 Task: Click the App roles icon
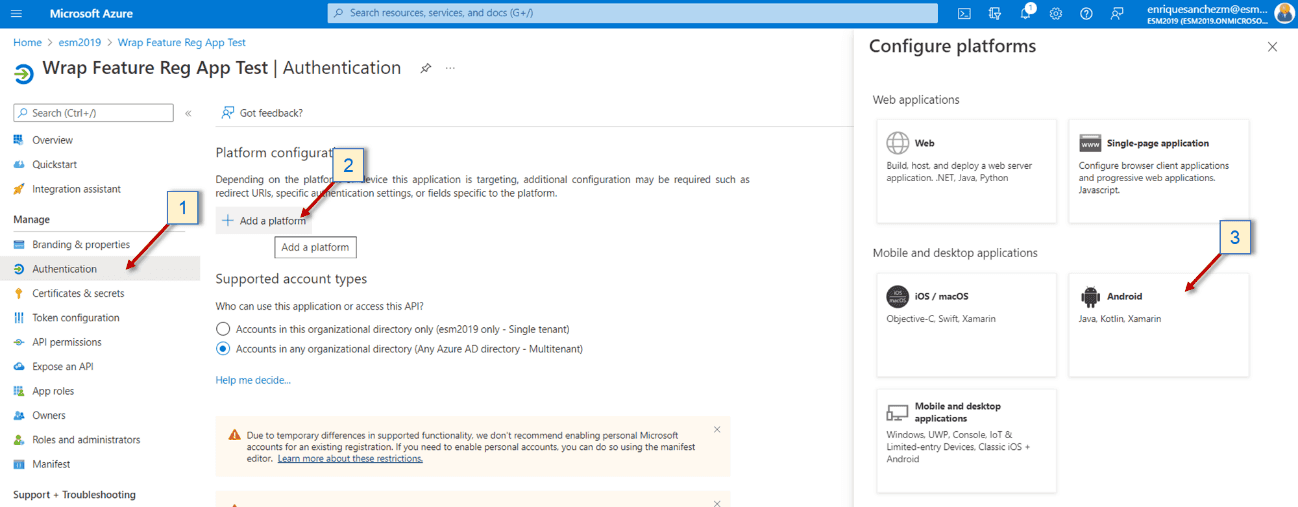19,391
